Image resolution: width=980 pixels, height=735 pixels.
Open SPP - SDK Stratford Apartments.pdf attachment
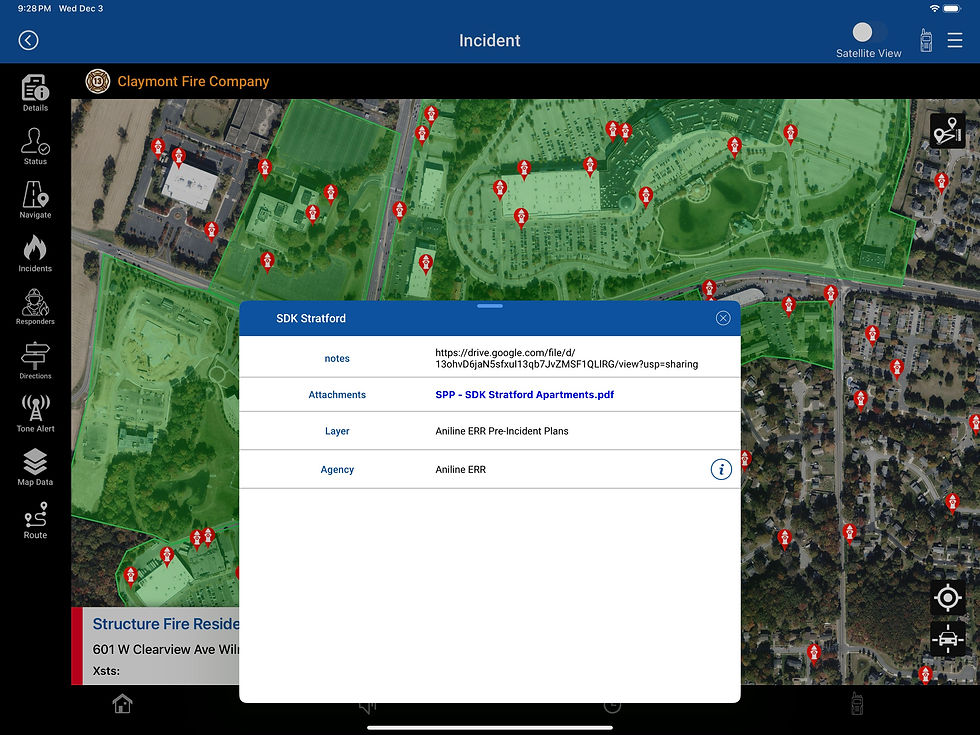point(524,394)
